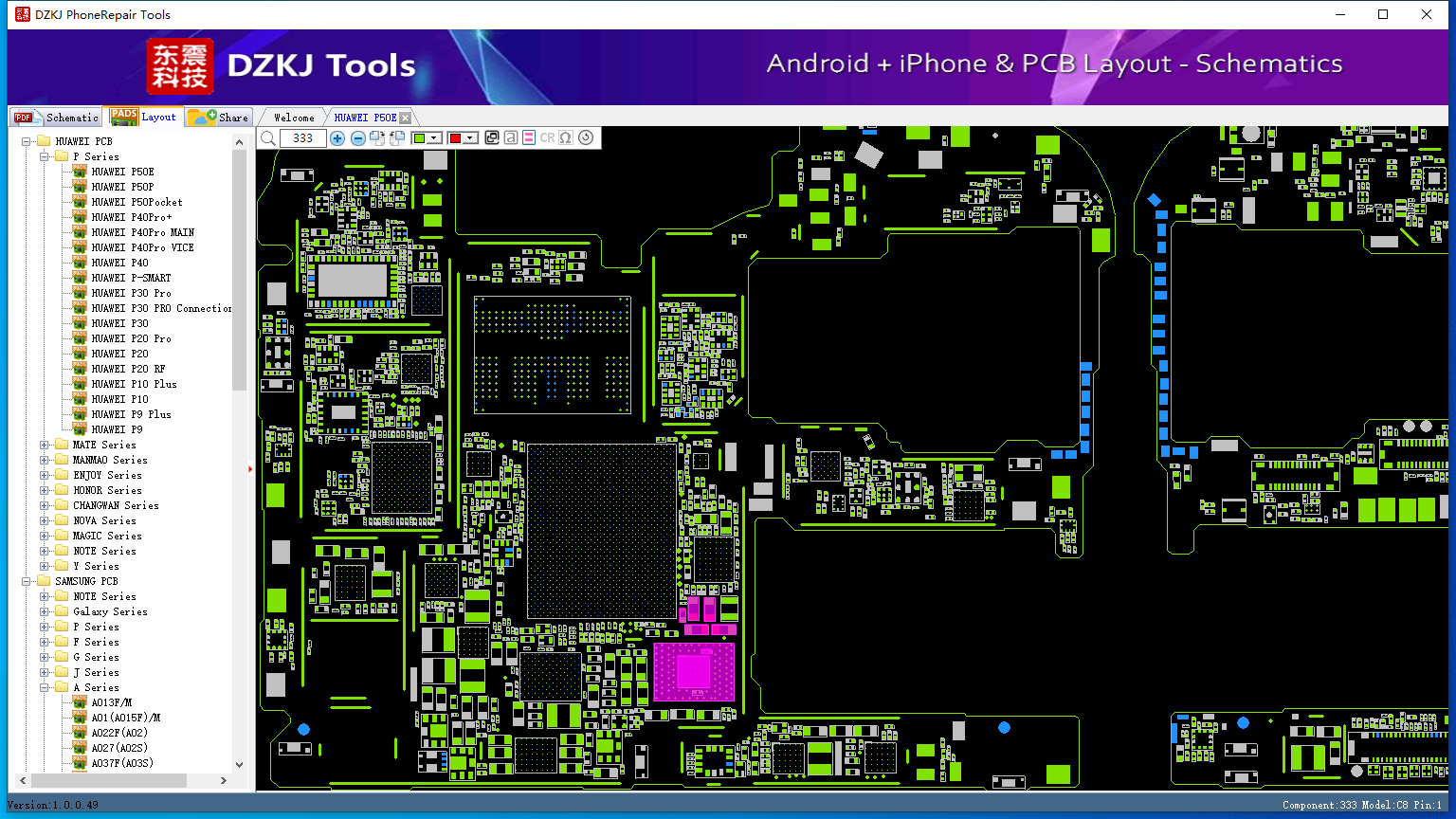Click the tree scroll right arrow
1456x819 pixels.
click(224, 781)
